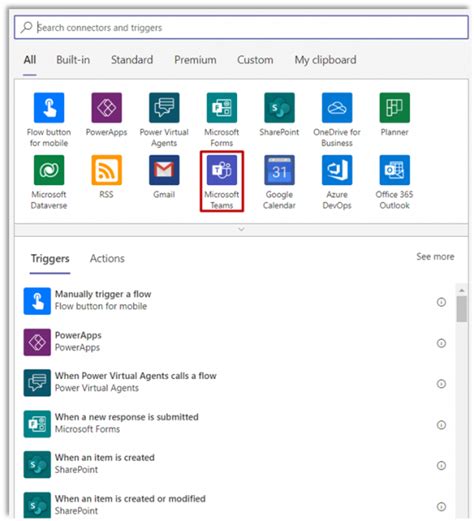474x521 pixels.
Task: Switch to the Built-in tab
Action: coord(73,60)
